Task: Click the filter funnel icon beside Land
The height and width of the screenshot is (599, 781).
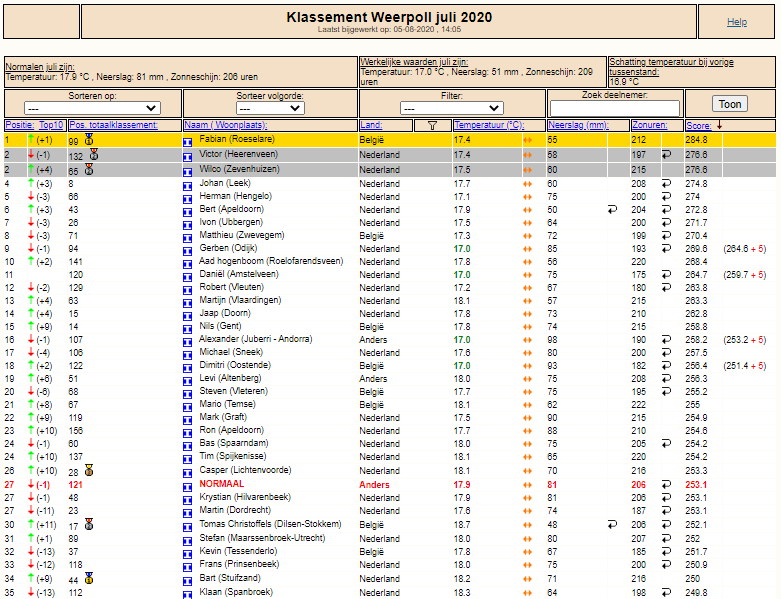Action: (432, 125)
